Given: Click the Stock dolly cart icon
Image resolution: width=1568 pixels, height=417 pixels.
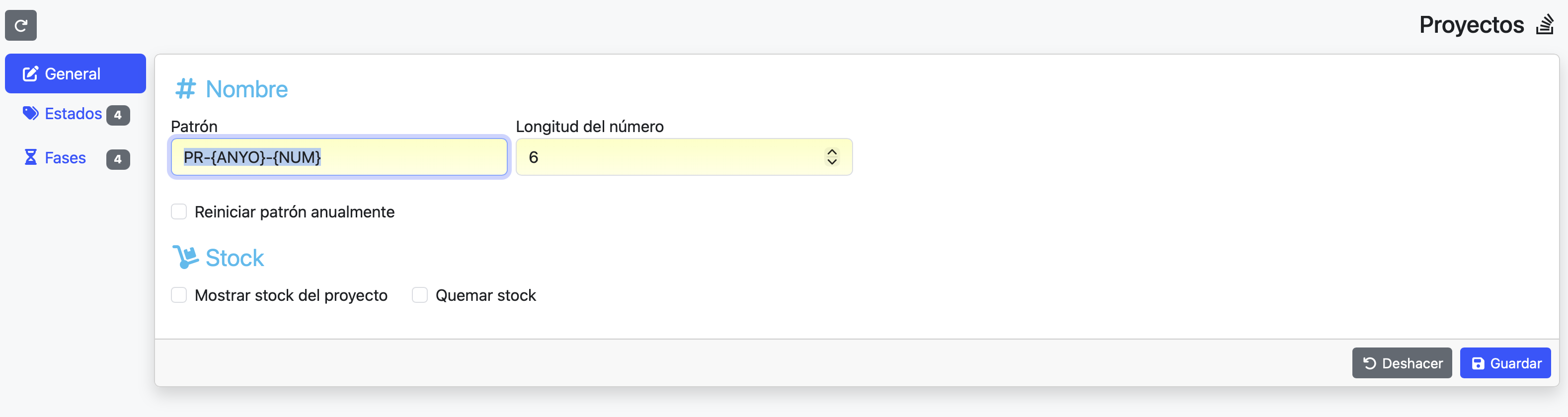Looking at the screenshot, I should tap(185, 257).
